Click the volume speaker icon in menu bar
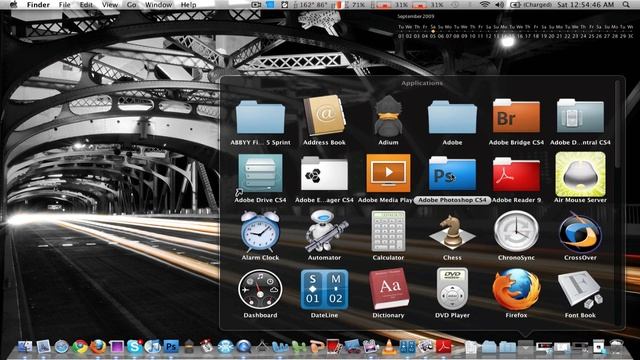Screen dimensions: 640x360 [x=500, y=4]
